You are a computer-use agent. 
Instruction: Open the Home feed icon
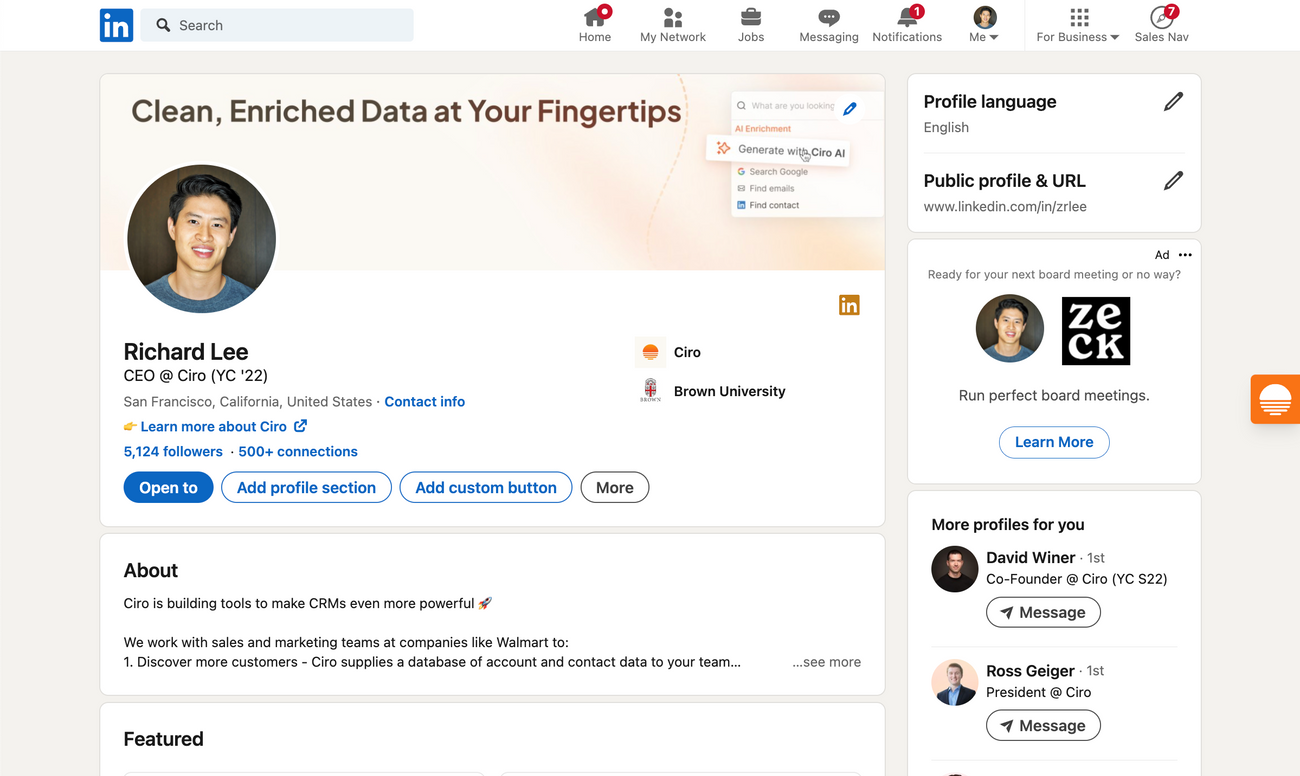click(x=594, y=17)
